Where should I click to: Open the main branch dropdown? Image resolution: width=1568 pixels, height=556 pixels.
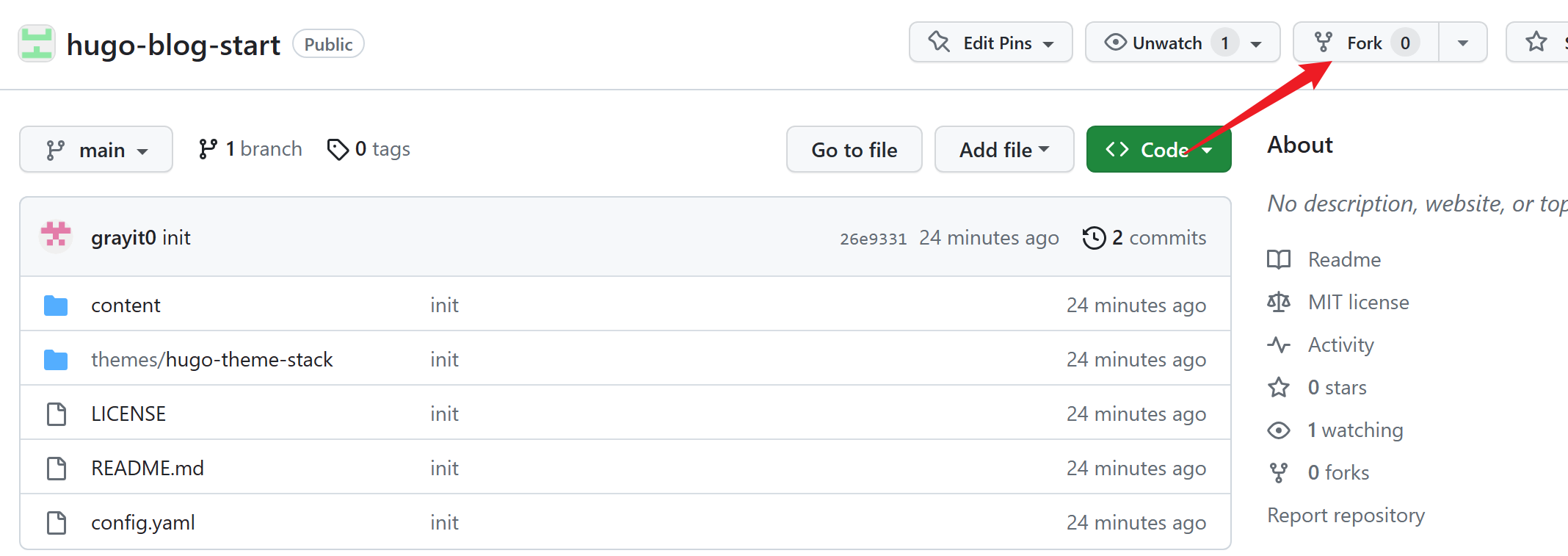(96, 150)
